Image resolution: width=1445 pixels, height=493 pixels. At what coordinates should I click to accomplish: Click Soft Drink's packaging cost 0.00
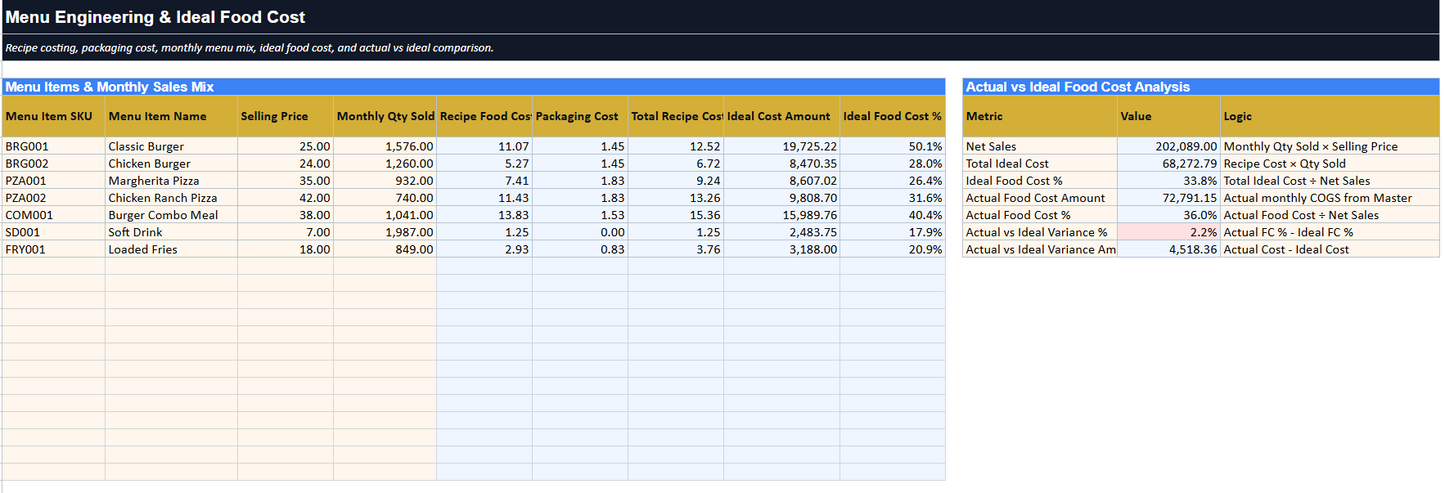580,231
